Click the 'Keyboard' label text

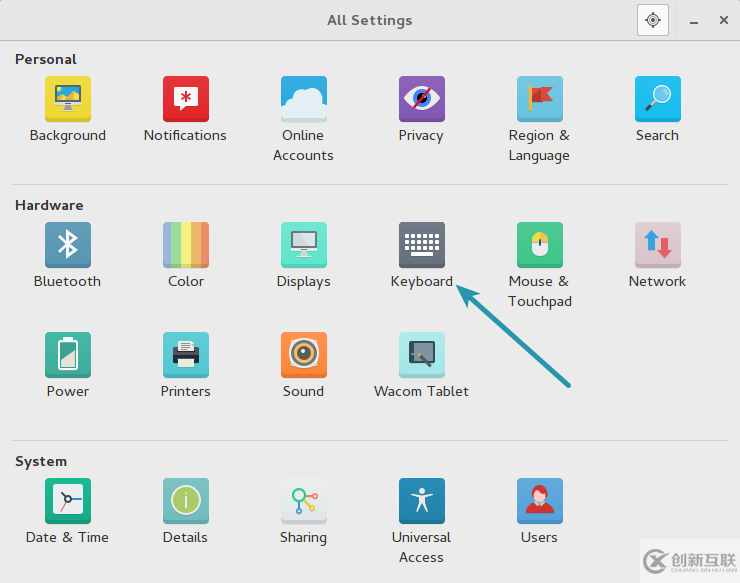tap(421, 282)
